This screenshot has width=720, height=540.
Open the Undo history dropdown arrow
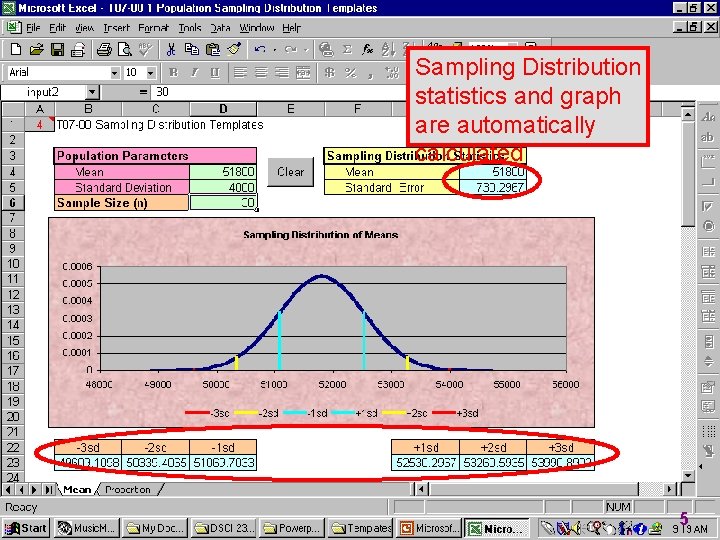pos(275,50)
